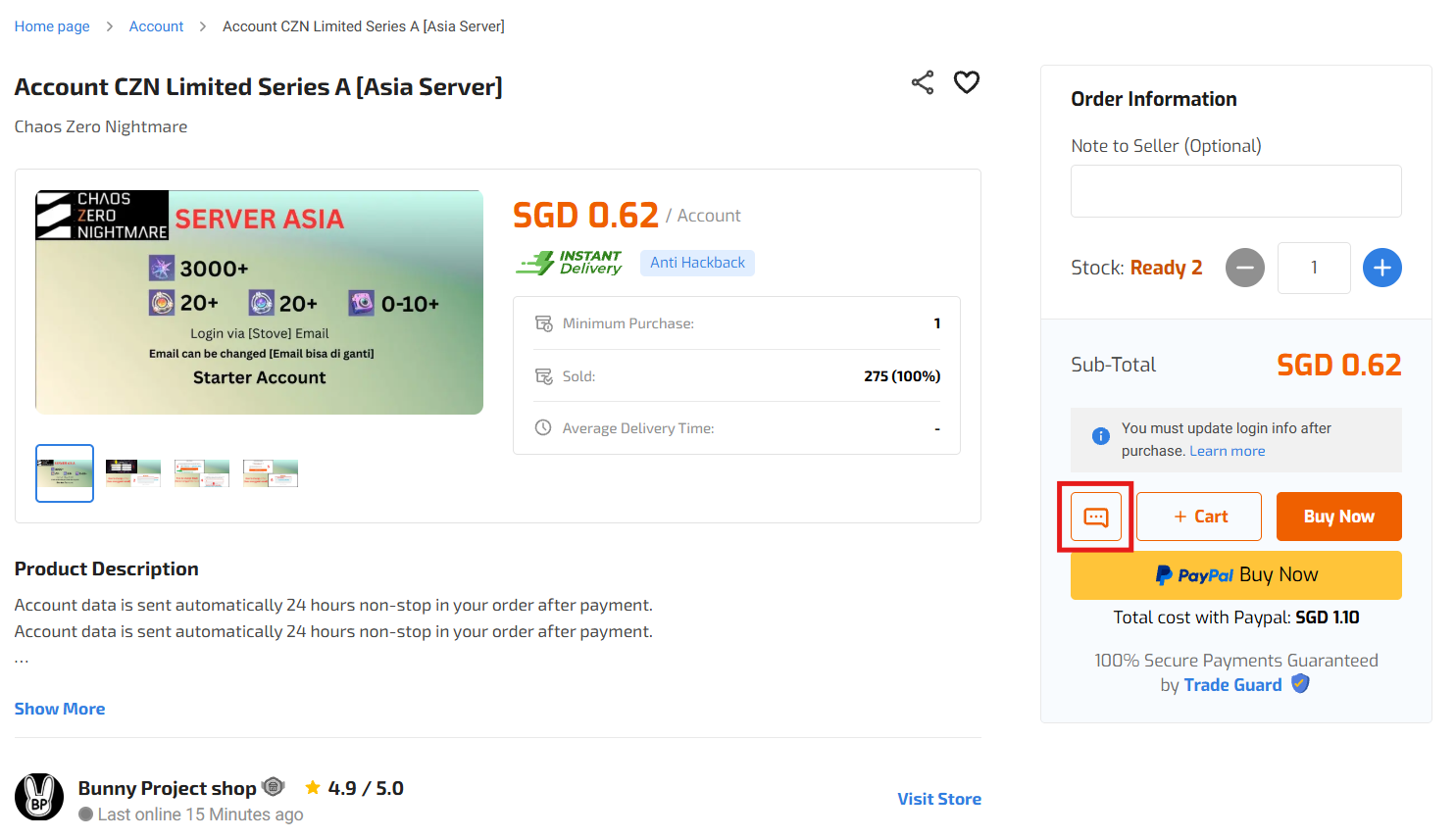Click the Instant Delivery badge

point(570,263)
